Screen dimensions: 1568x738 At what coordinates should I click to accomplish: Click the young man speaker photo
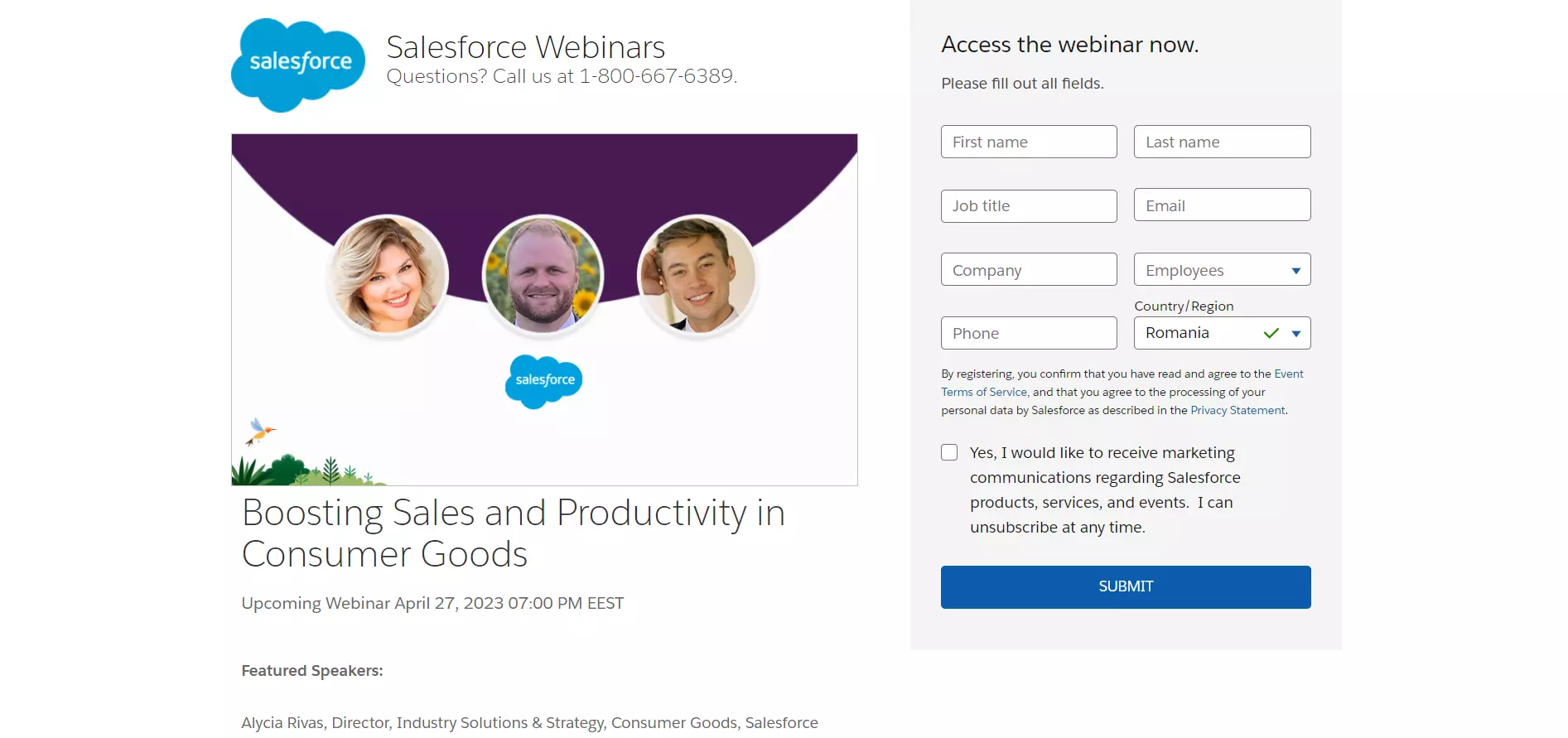[697, 275]
